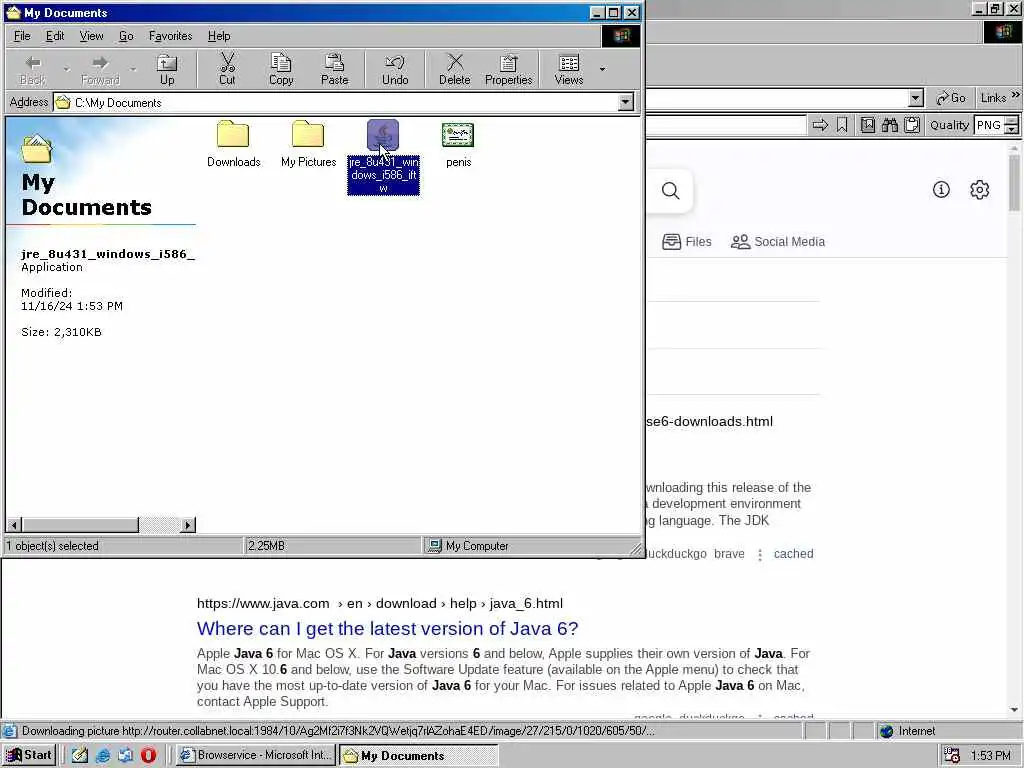Click the magnifier search button on the web page
Viewport: 1024px width, 768px height.
click(670, 191)
